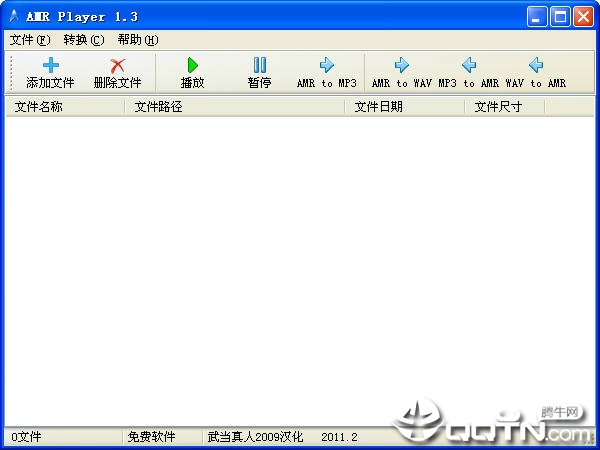
Task: Click the toolbar drag grip handle
Action: pyautogui.click(x=11, y=73)
